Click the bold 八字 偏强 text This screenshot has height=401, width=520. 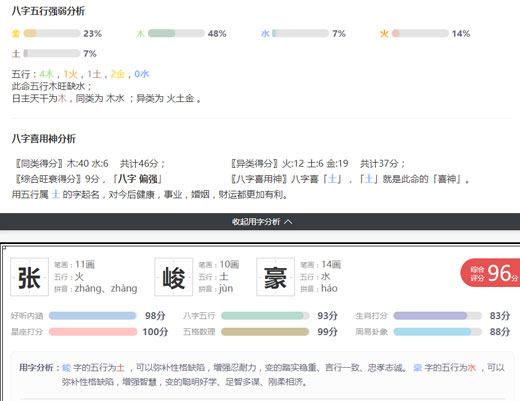pos(138,179)
